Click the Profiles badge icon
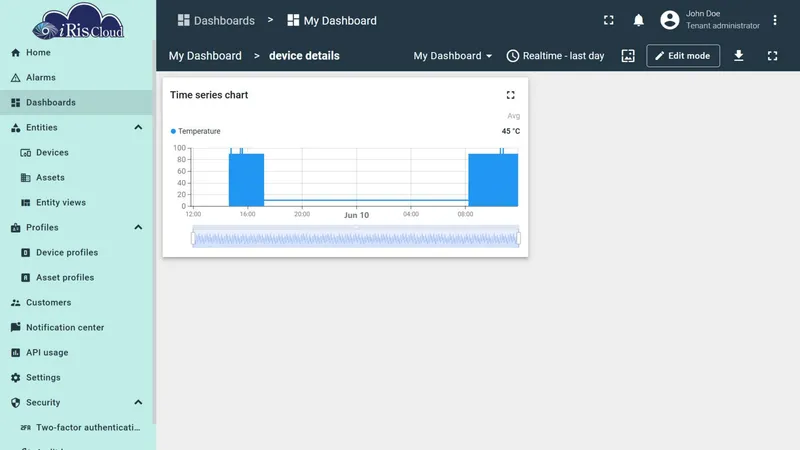800x450 pixels. tap(15, 228)
